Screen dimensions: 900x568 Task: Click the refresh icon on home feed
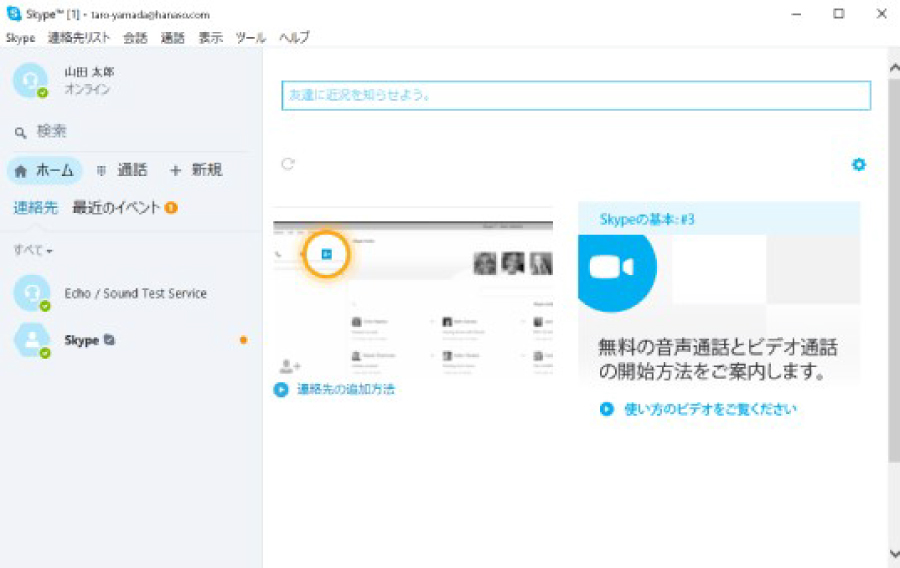(288, 164)
